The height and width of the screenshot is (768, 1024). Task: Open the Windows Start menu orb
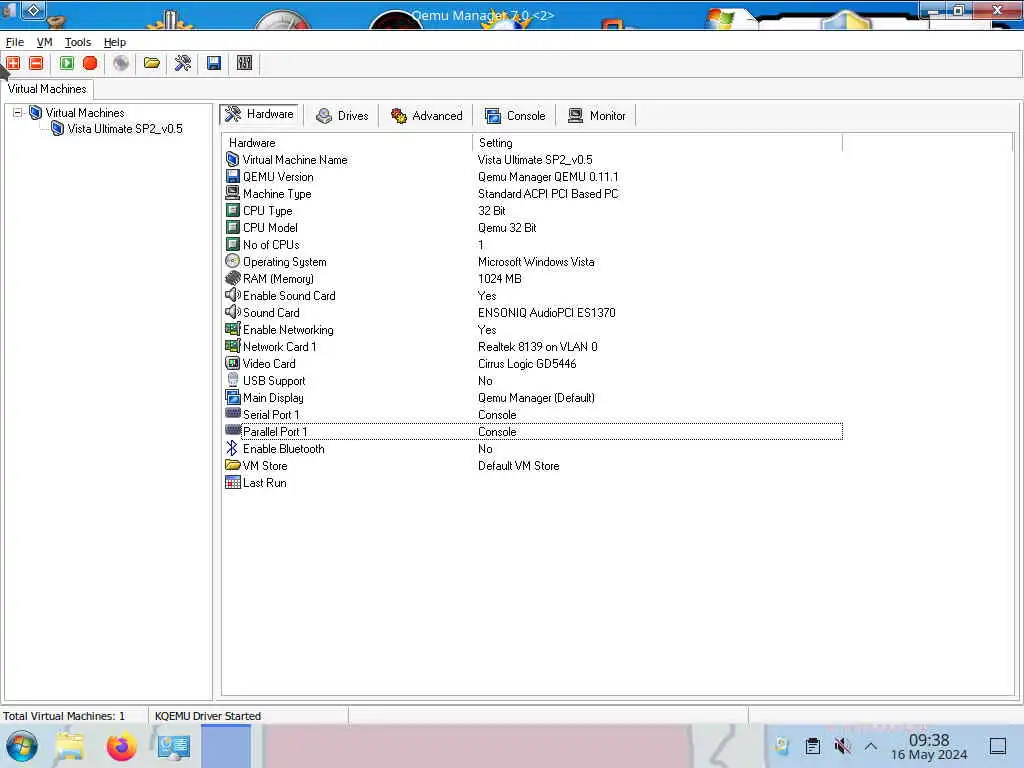(x=22, y=746)
